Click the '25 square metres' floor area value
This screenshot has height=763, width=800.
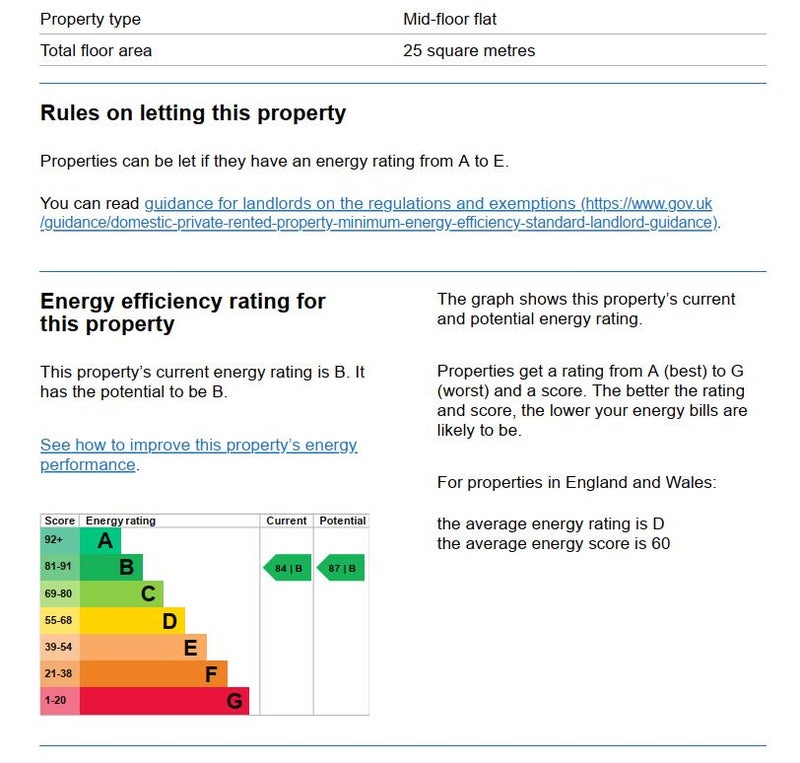[x=469, y=50]
